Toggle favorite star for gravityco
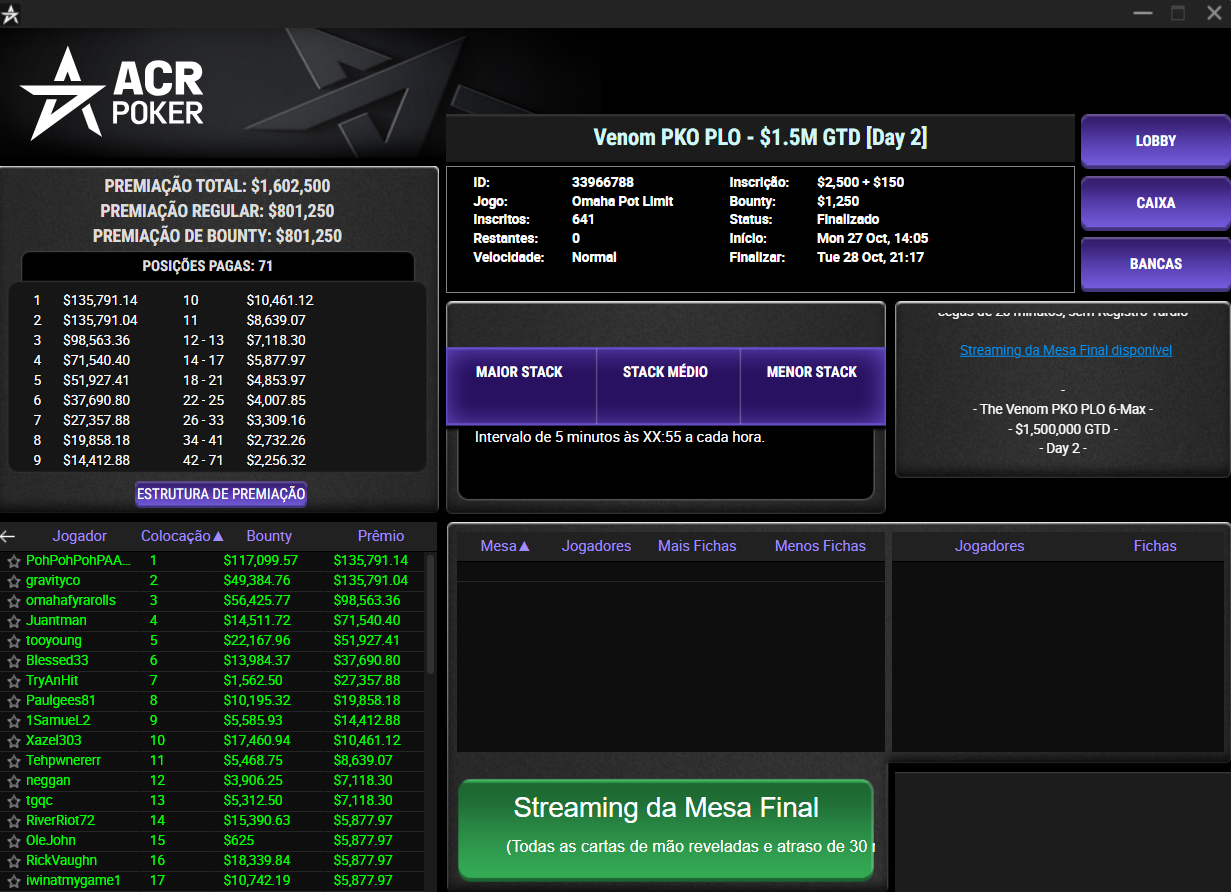 13,580
